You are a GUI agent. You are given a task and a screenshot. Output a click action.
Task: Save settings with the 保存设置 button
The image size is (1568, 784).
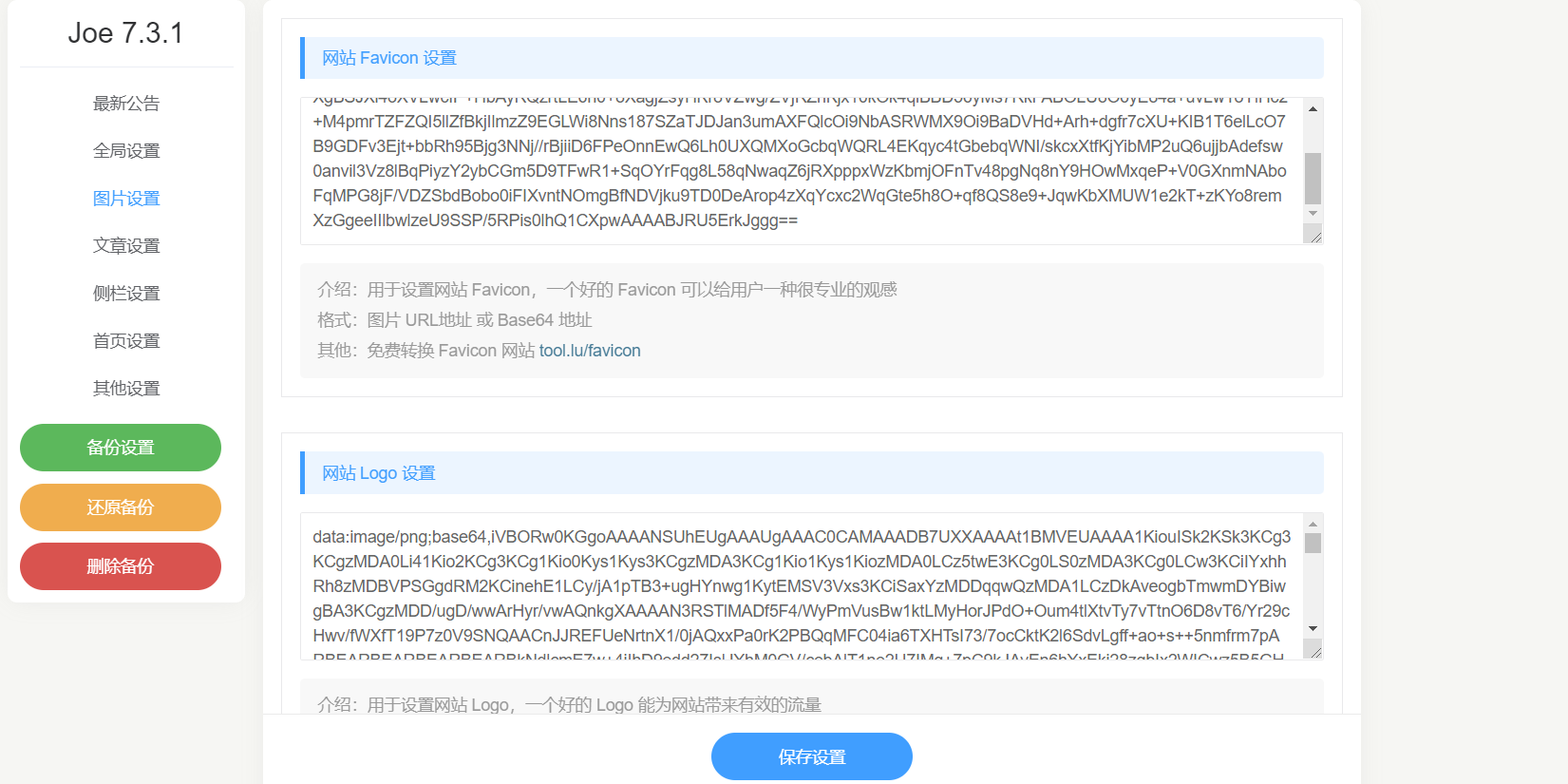(811, 756)
